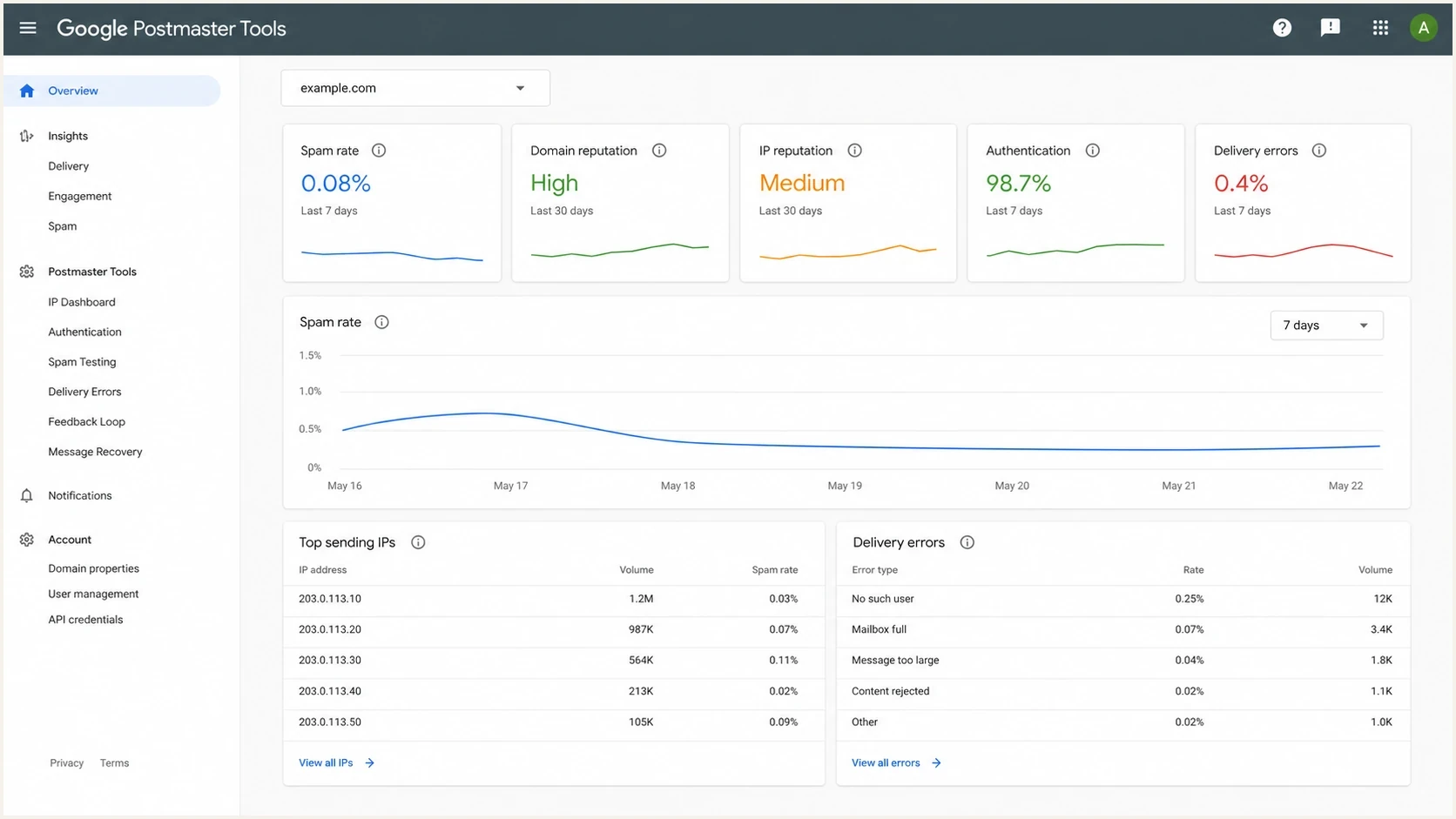1456x819 pixels.
Task: Click the Delivery errors 0.4% value
Action: click(1241, 184)
